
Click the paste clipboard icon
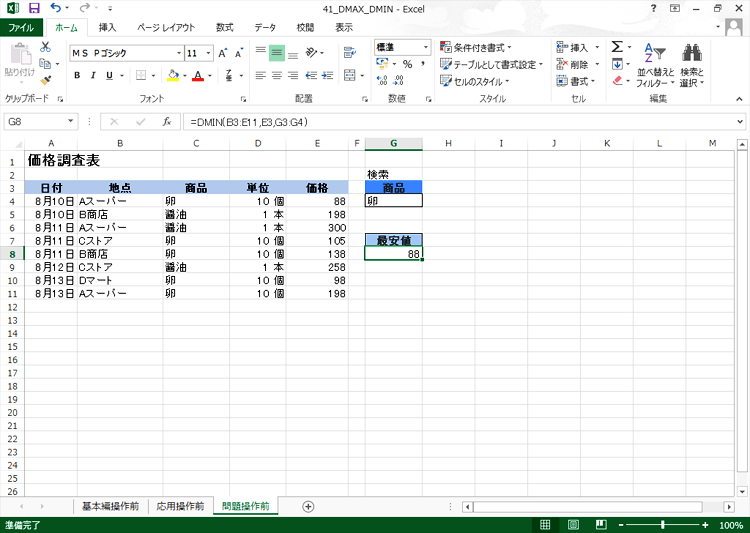pyautogui.click(x=21, y=54)
